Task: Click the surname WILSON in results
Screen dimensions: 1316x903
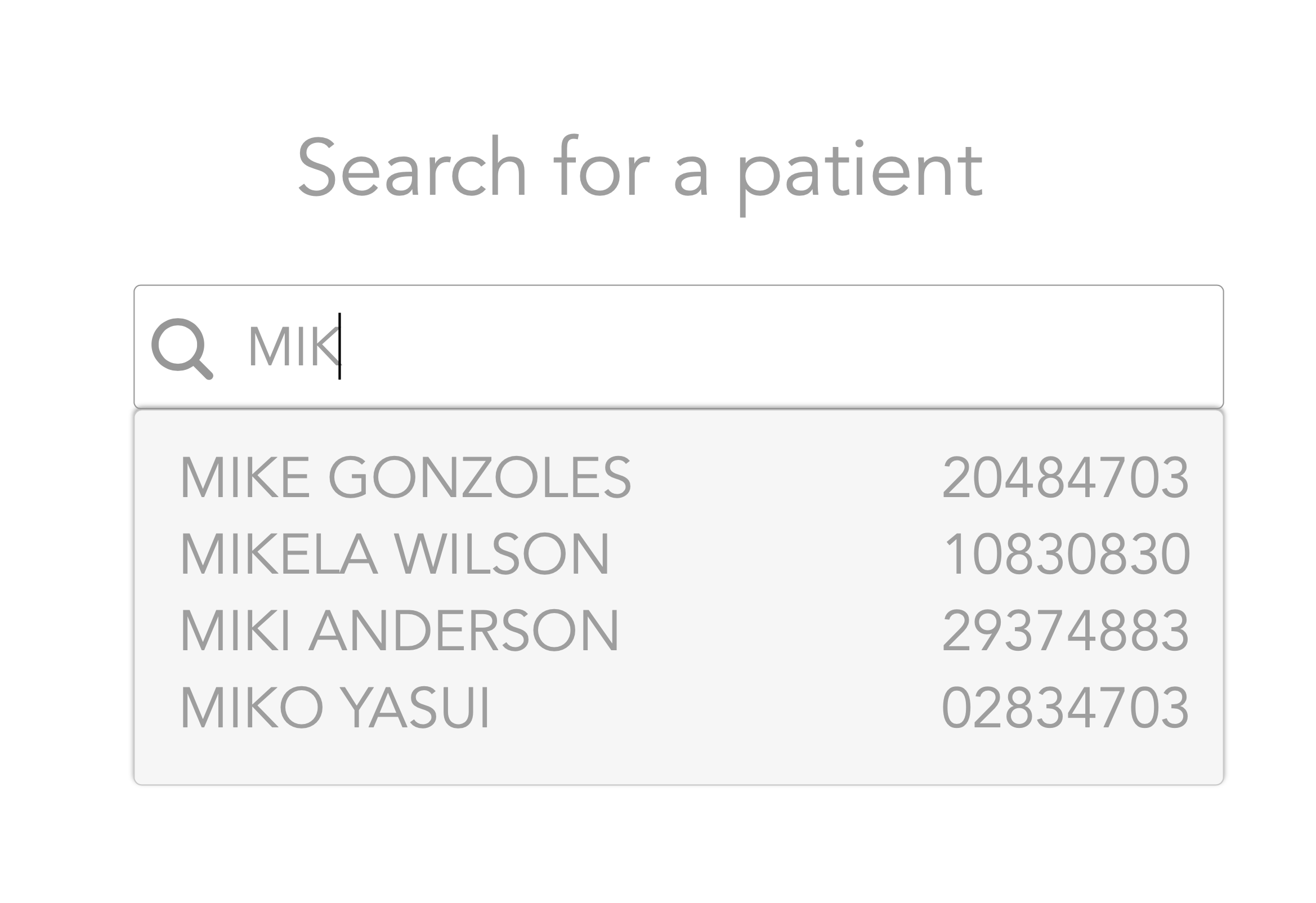Action: pyautogui.click(x=502, y=553)
